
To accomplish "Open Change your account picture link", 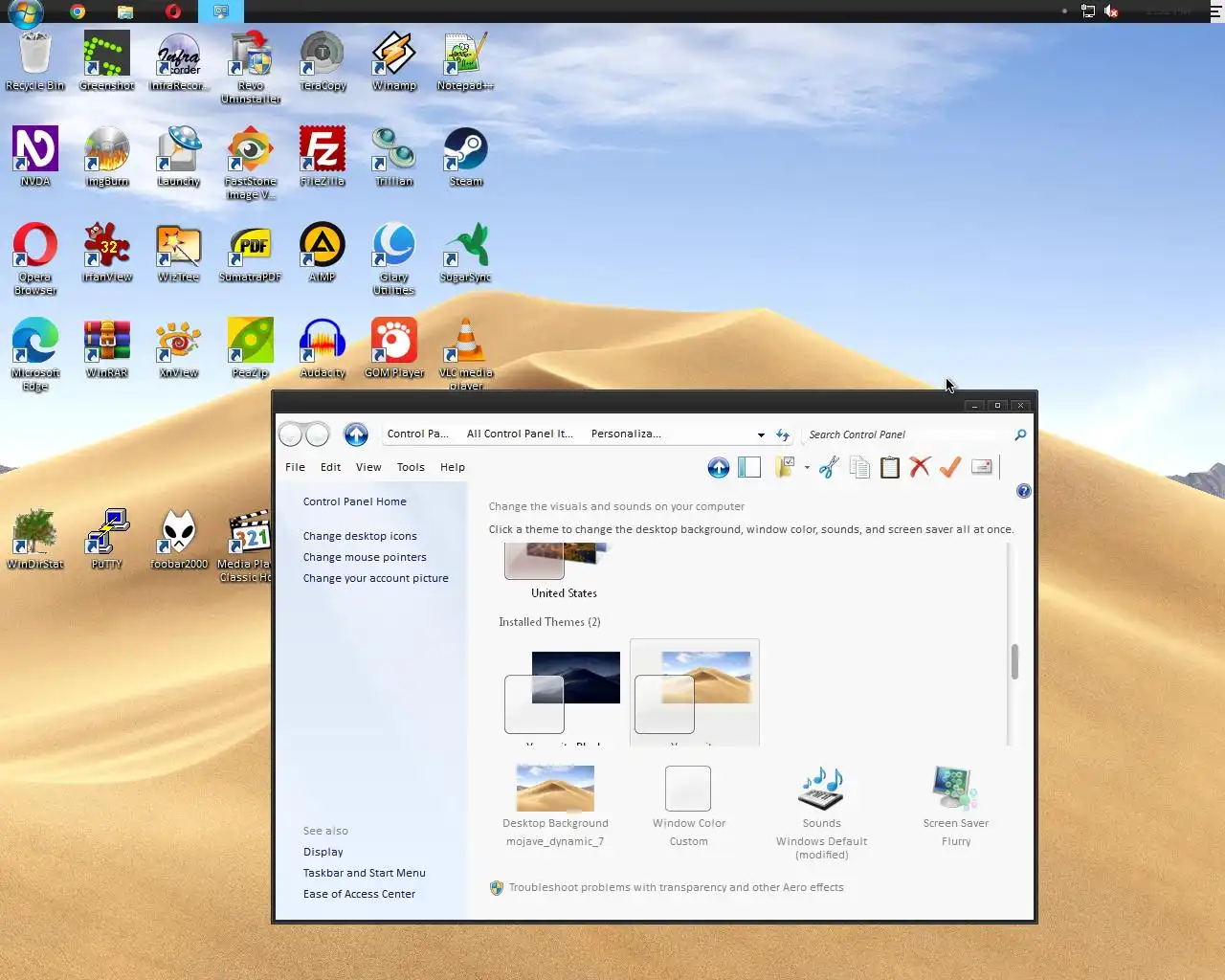I will point(375,578).
